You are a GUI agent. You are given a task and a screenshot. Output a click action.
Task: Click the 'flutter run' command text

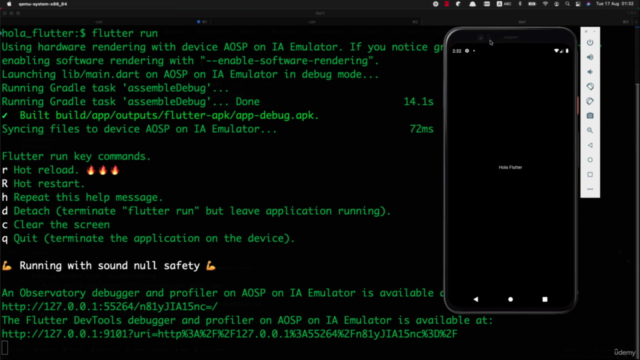pos(125,33)
